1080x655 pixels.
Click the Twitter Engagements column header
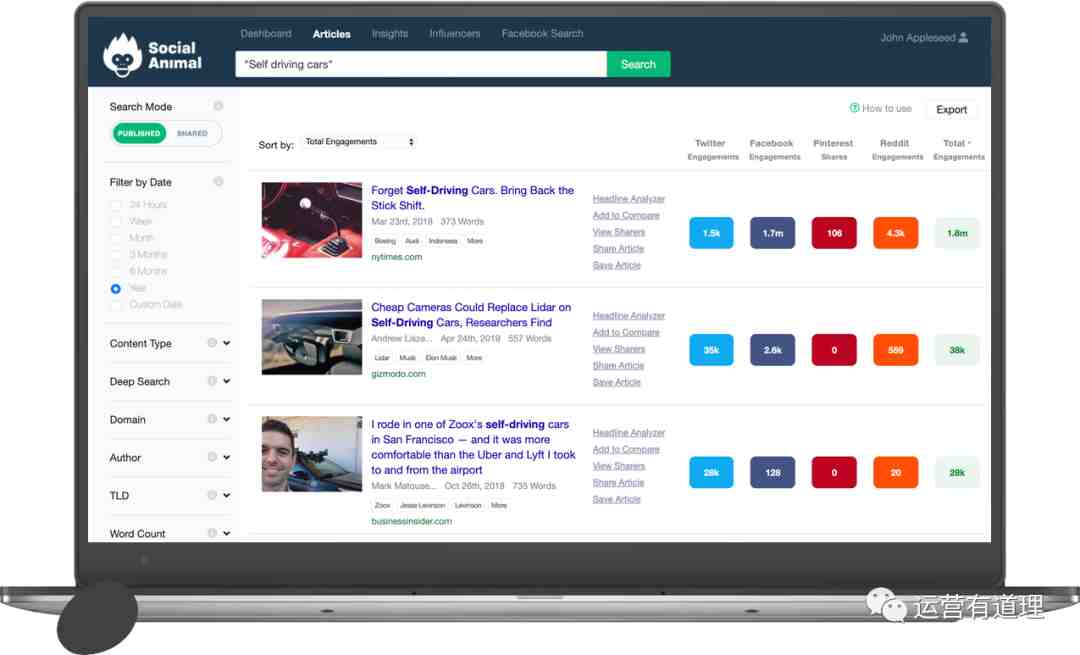pyautogui.click(x=712, y=149)
